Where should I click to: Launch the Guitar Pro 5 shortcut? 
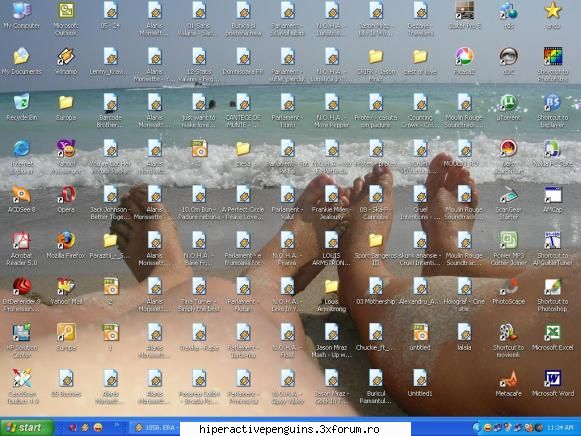click(465, 16)
